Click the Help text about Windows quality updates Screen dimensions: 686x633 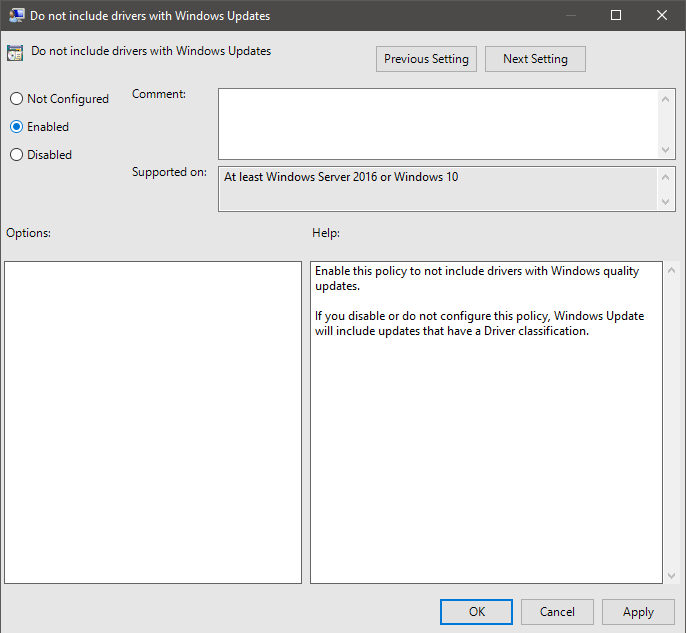click(477, 278)
